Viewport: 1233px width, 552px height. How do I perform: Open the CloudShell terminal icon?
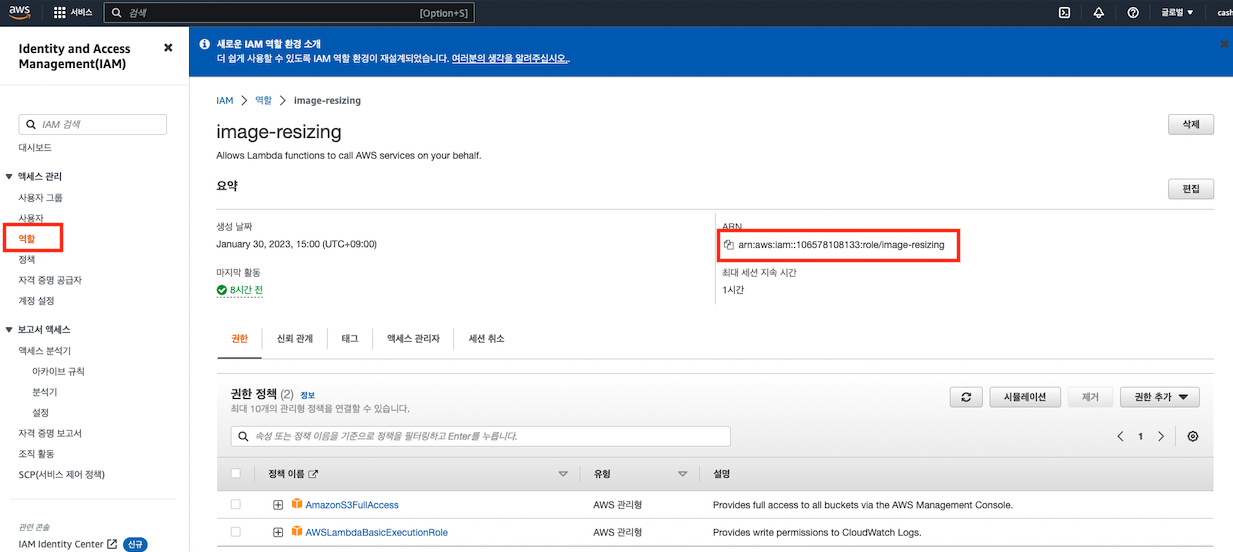tap(1065, 13)
